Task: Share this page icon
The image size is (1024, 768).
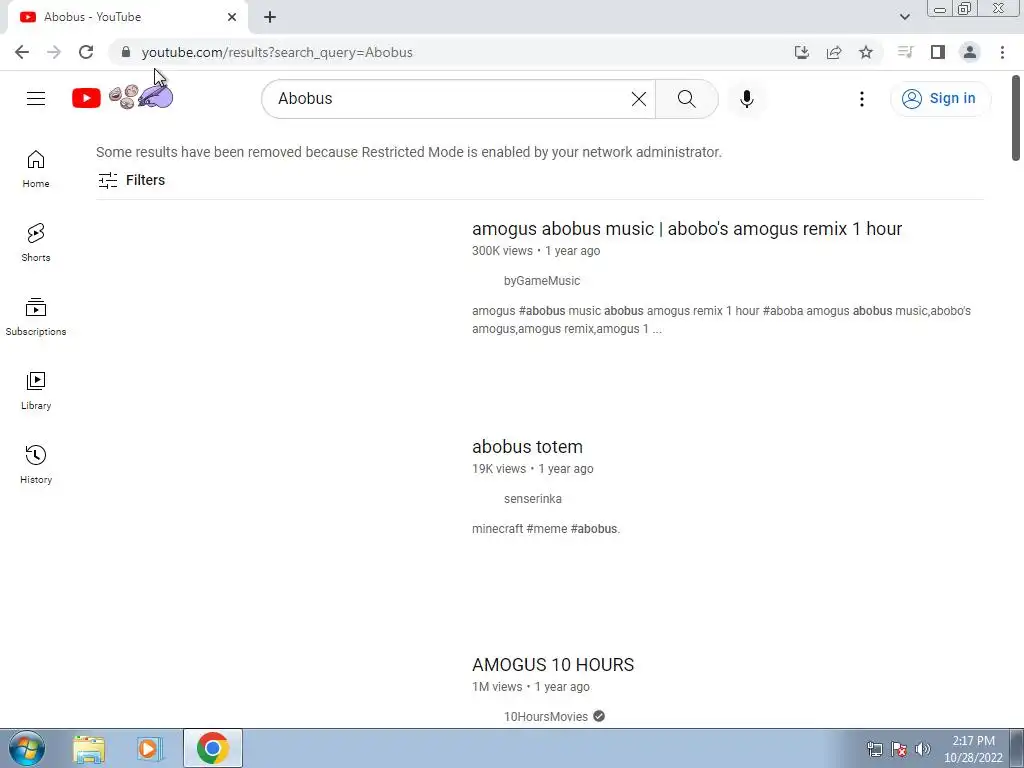Action: click(x=834, y=52)
